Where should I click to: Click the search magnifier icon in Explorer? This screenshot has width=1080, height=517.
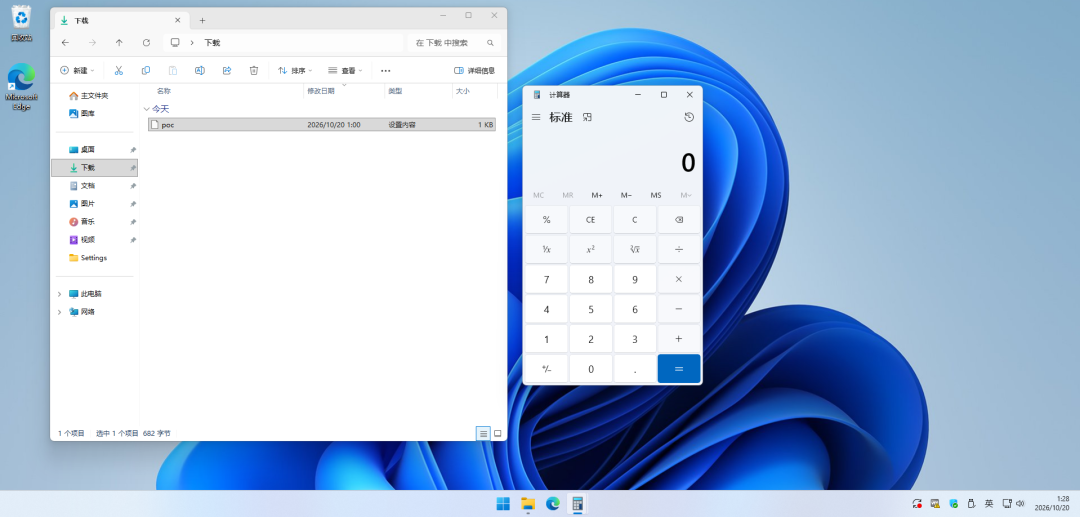(x=490, y=43)
